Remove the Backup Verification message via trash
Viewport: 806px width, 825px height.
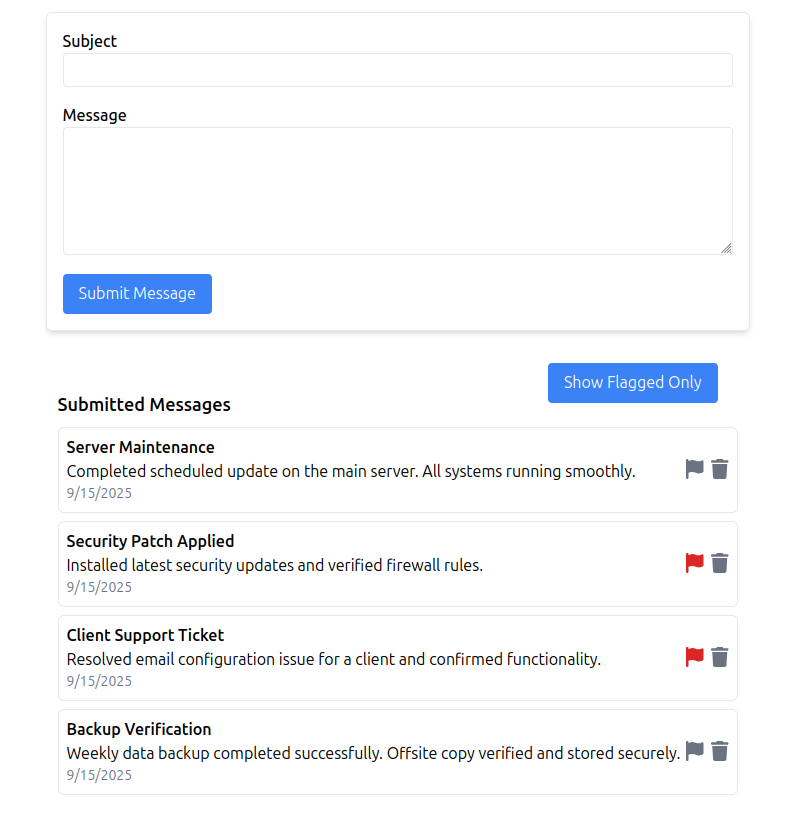tap(720, 751)
